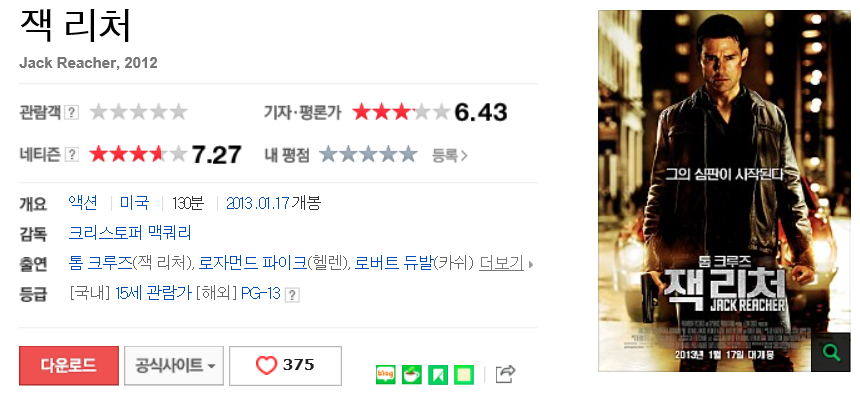Click the 15세 관람가 rating link
This screenshot has height=400, width=860.
153,294
